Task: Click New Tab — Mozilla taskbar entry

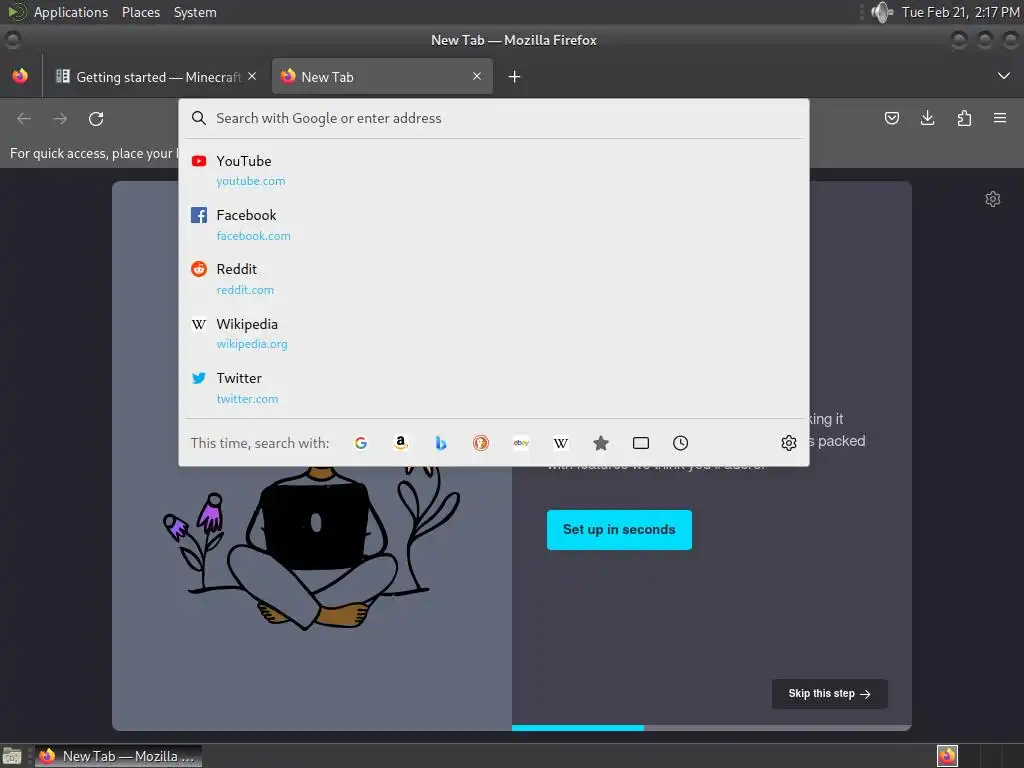Action: (x=118, y=756)
